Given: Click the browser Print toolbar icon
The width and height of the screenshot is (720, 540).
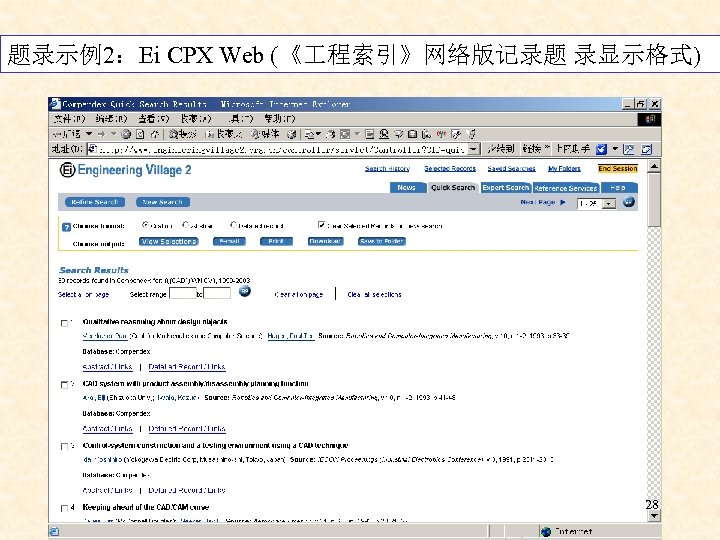Looking at the screenshot, I should point(331,134).
